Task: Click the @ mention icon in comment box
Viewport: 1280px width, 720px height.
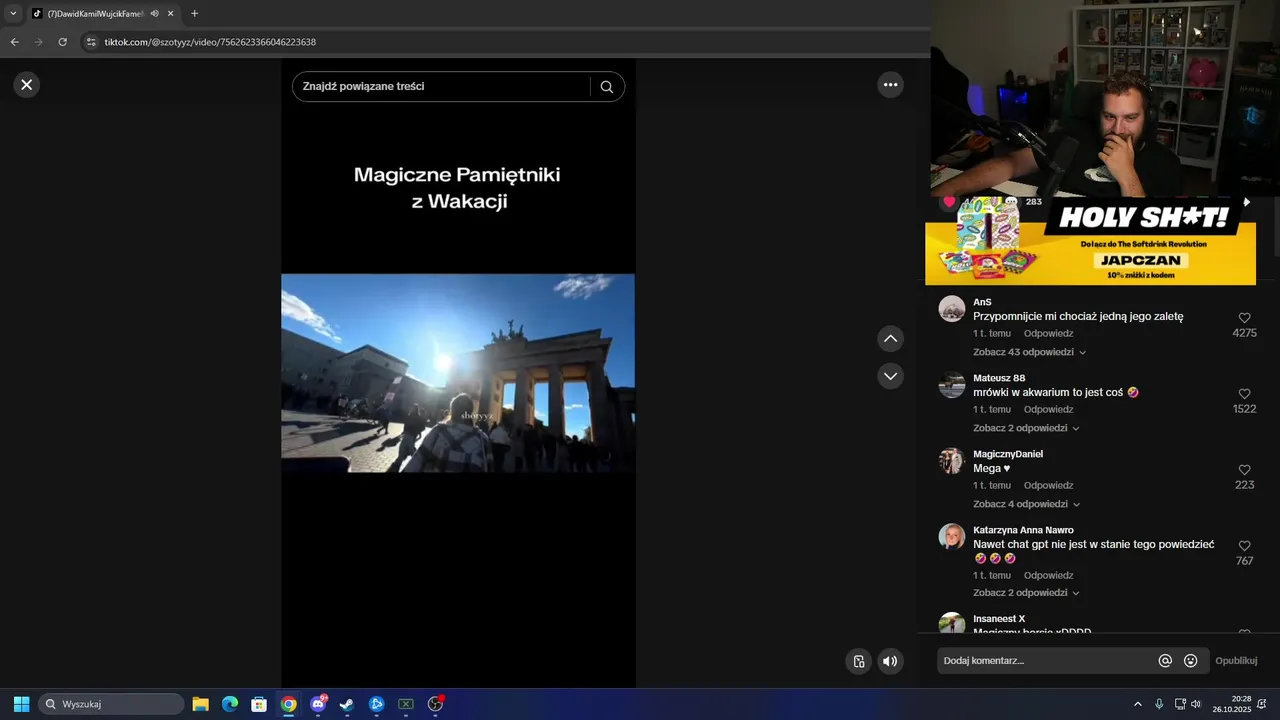Action: click(1165, 661)
